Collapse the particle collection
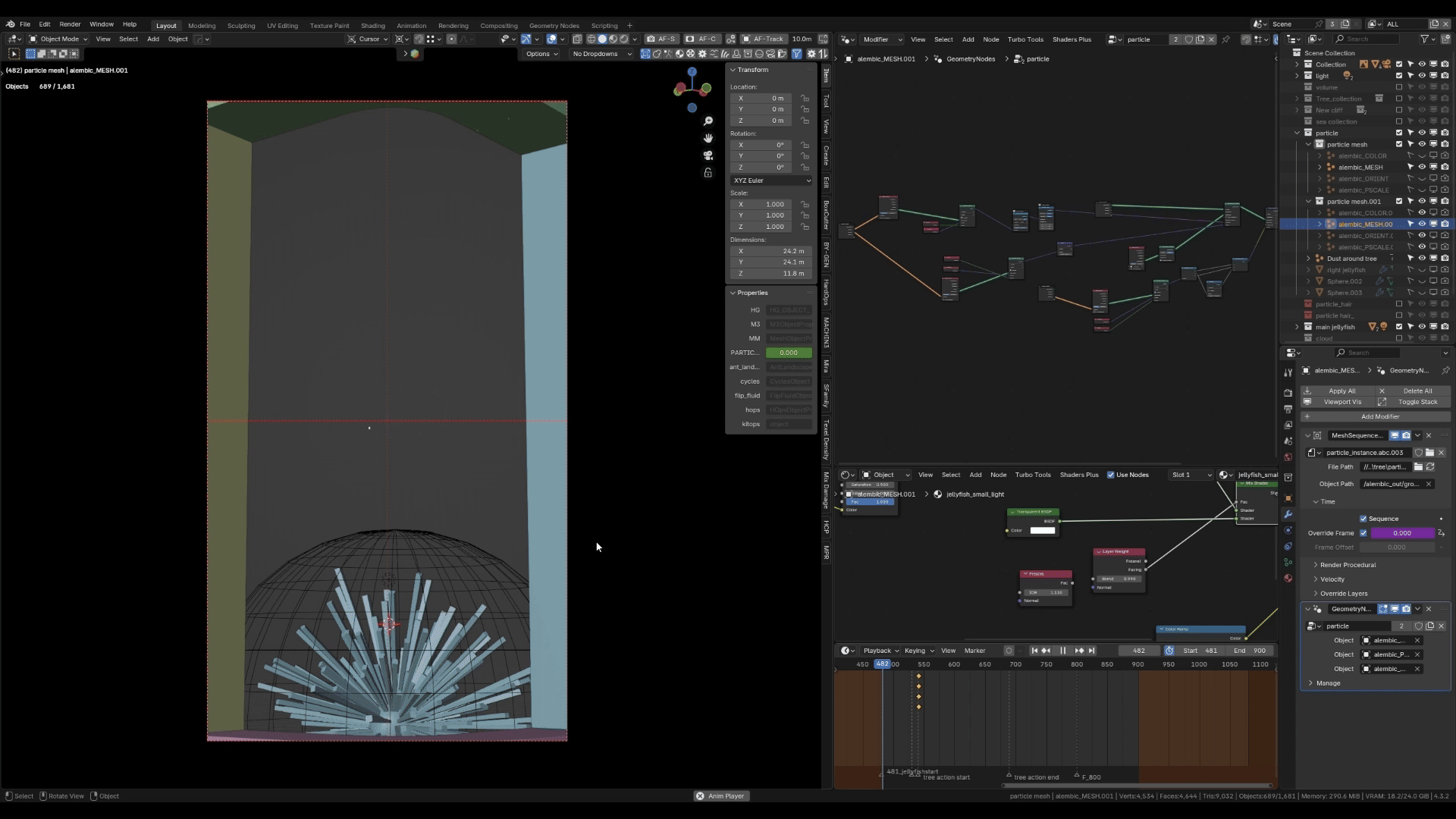Viewport: 1456px width, 819px height. click(x=1298, y=133)
